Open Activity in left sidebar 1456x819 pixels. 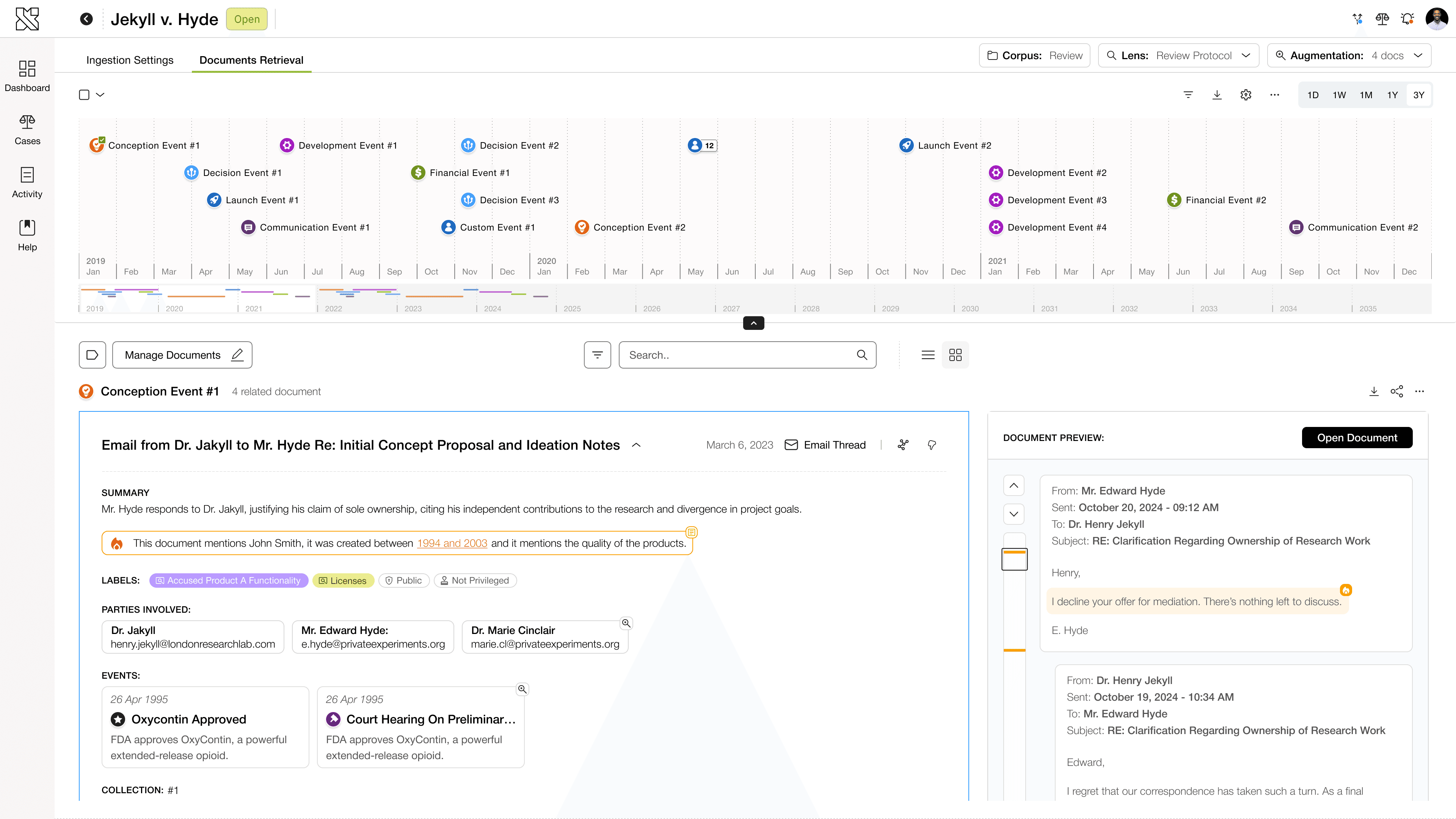pyautogui.click(x=27, y=182)
